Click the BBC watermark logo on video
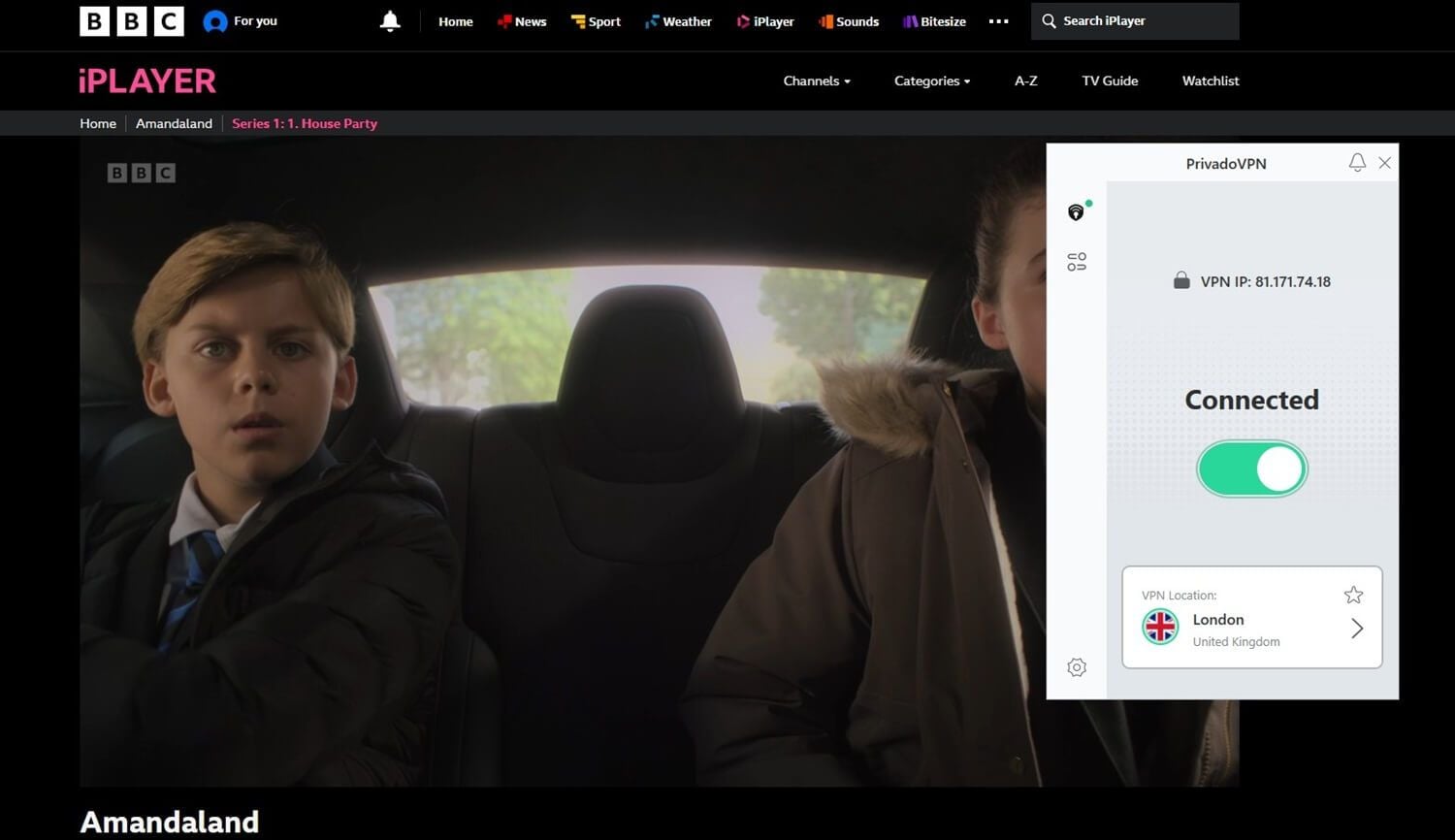 142,173
